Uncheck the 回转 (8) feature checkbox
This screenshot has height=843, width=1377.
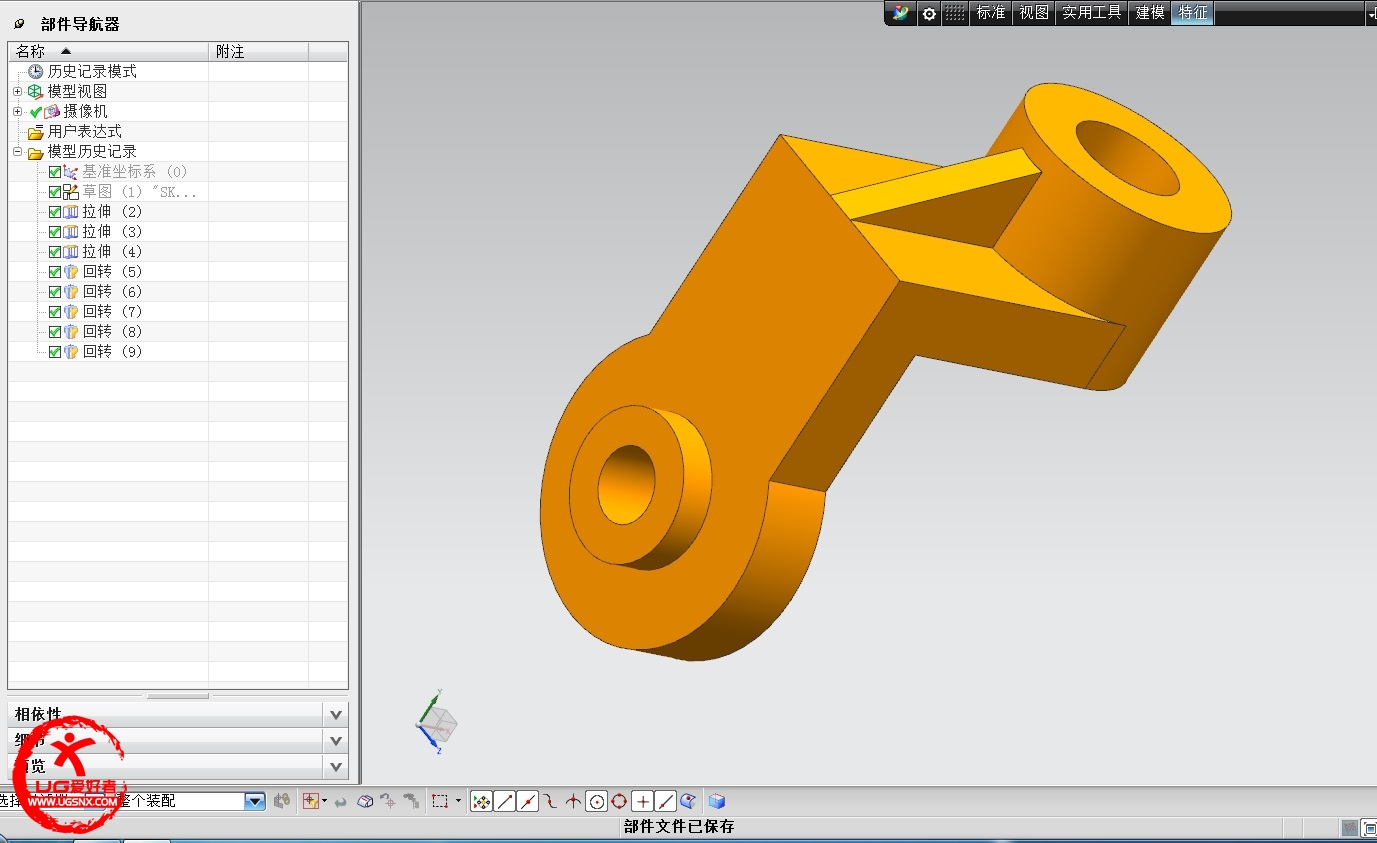pos(55,332)
